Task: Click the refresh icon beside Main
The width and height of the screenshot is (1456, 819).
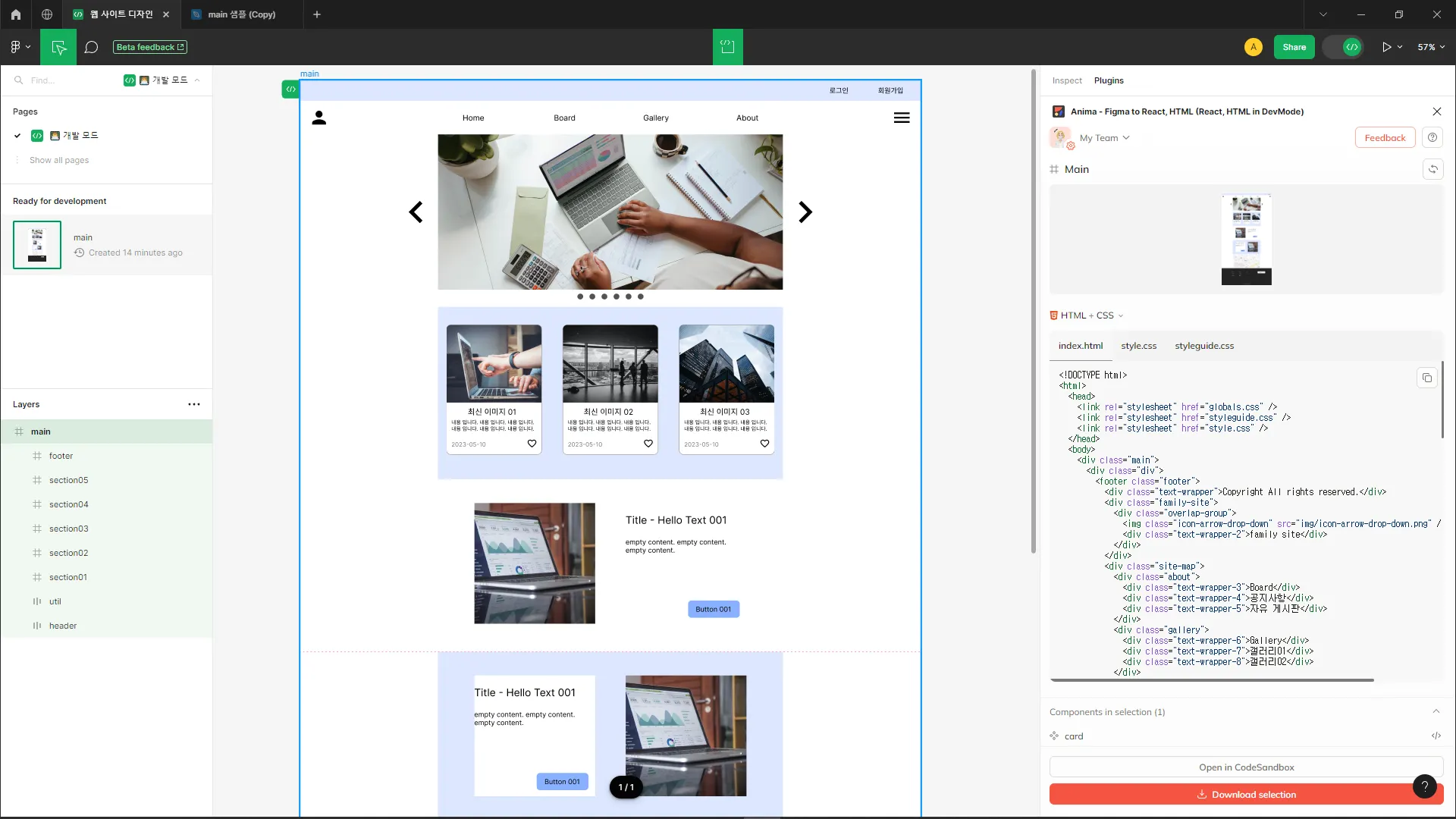Action: pyautogui.click(x=1432, y=169)
